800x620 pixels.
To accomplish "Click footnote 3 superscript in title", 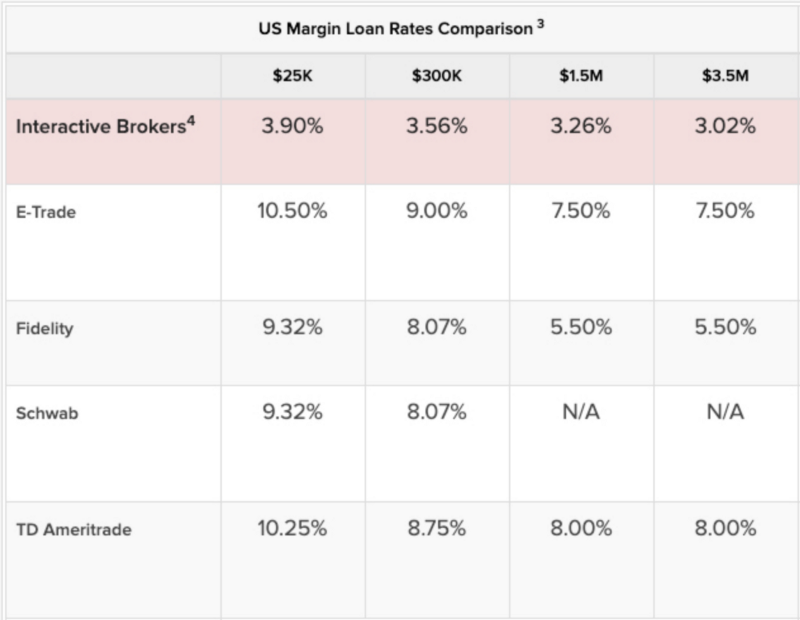I will (540, 22).
